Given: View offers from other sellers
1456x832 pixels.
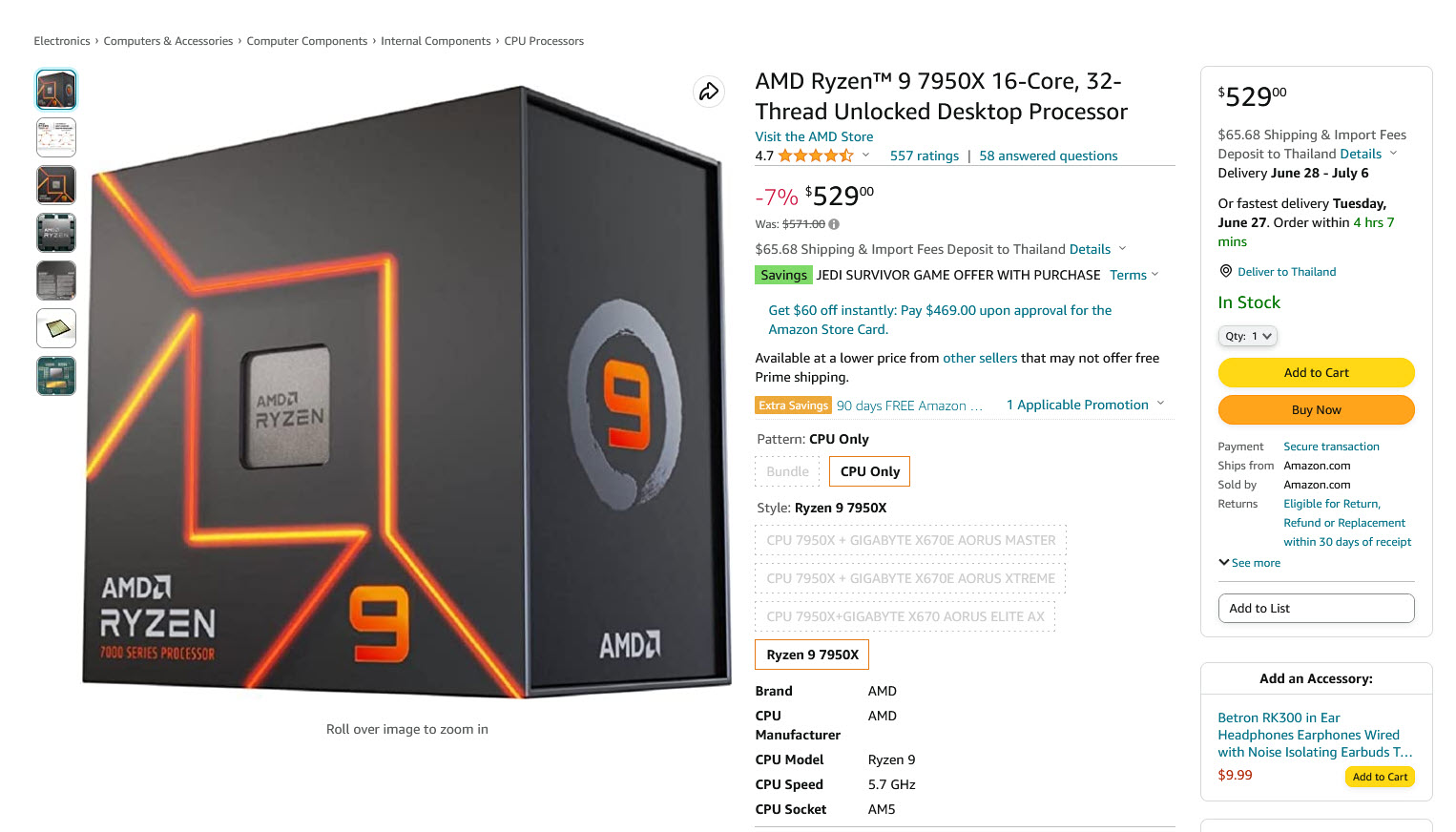Looking at the screenshot, I should click(980, 358).
